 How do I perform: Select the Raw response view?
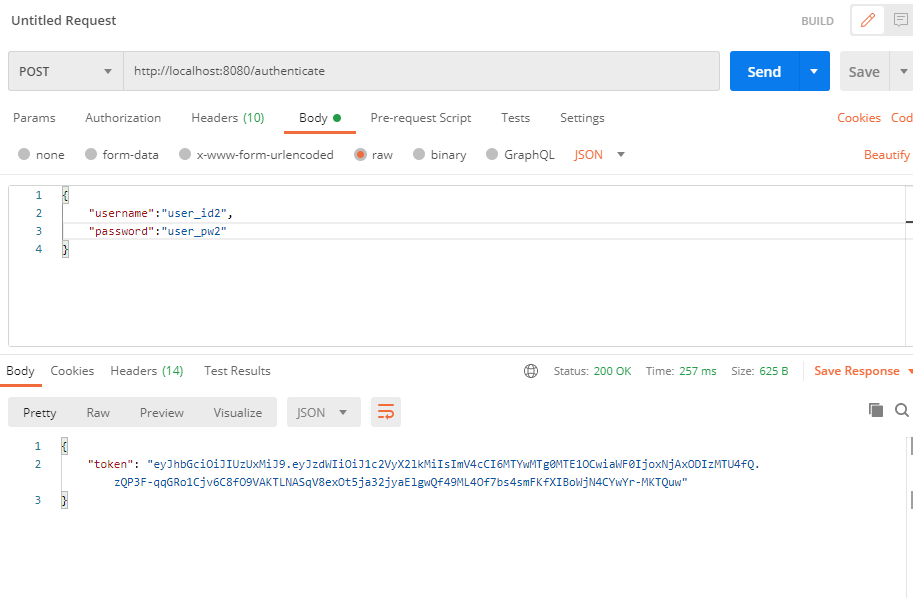tap(98, 412)
